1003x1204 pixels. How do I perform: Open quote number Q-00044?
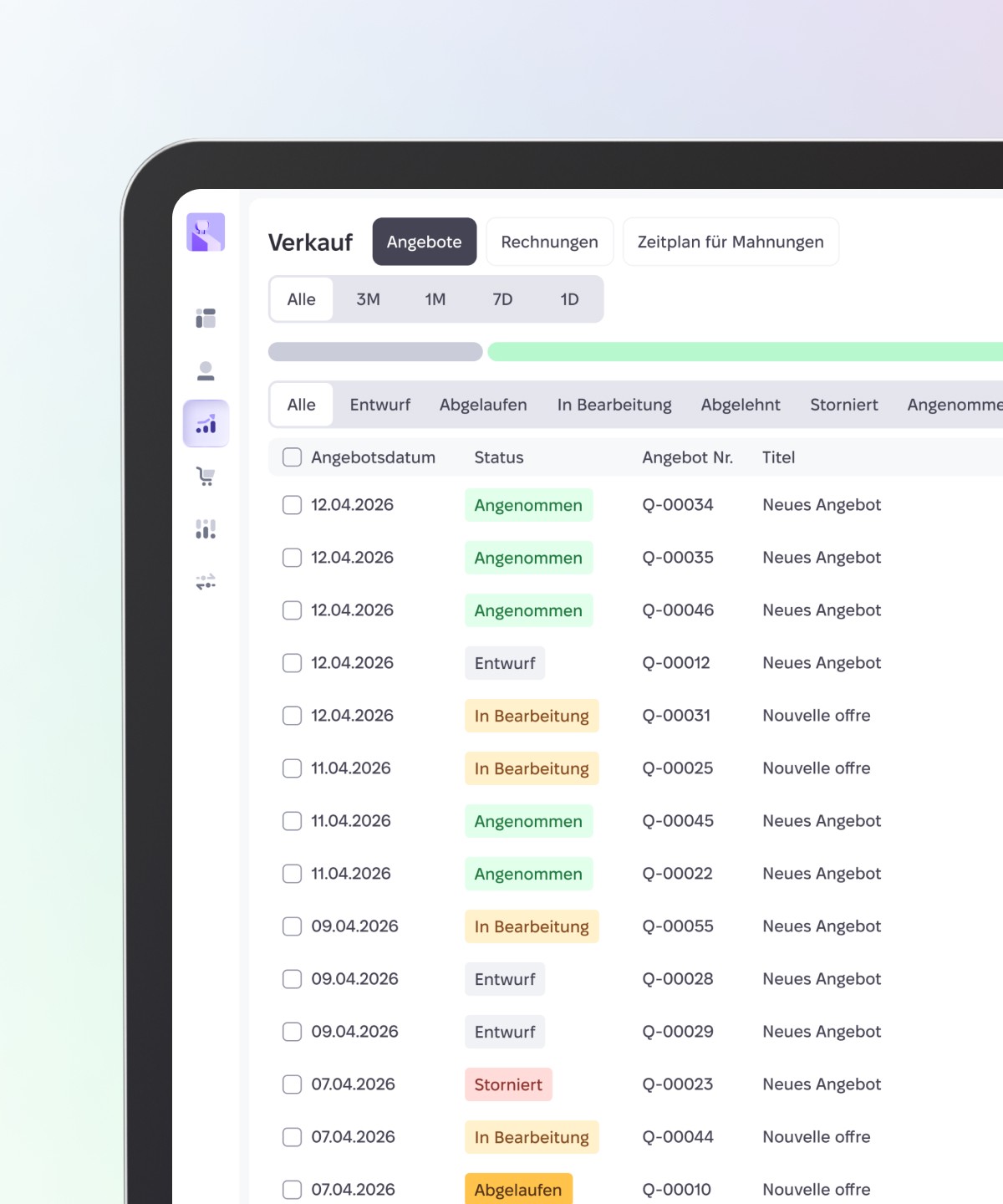(678, 1137)
